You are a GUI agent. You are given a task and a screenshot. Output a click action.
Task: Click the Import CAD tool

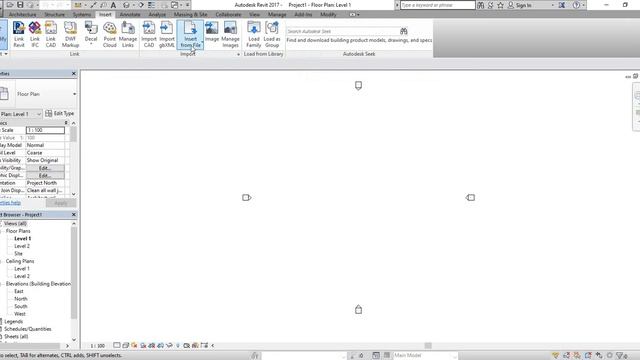tap(149, 34)
